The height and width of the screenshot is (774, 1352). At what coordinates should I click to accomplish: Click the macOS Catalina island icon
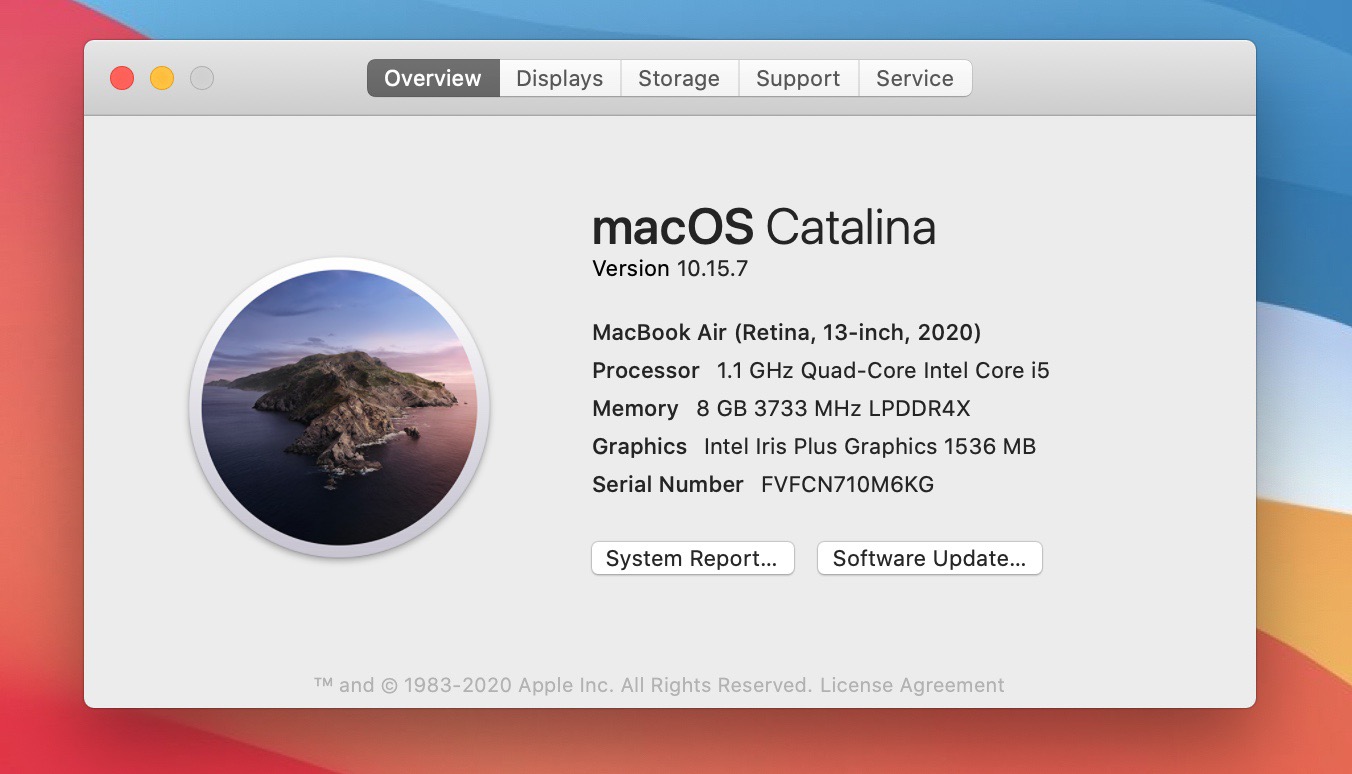click(x=339, y=407)
